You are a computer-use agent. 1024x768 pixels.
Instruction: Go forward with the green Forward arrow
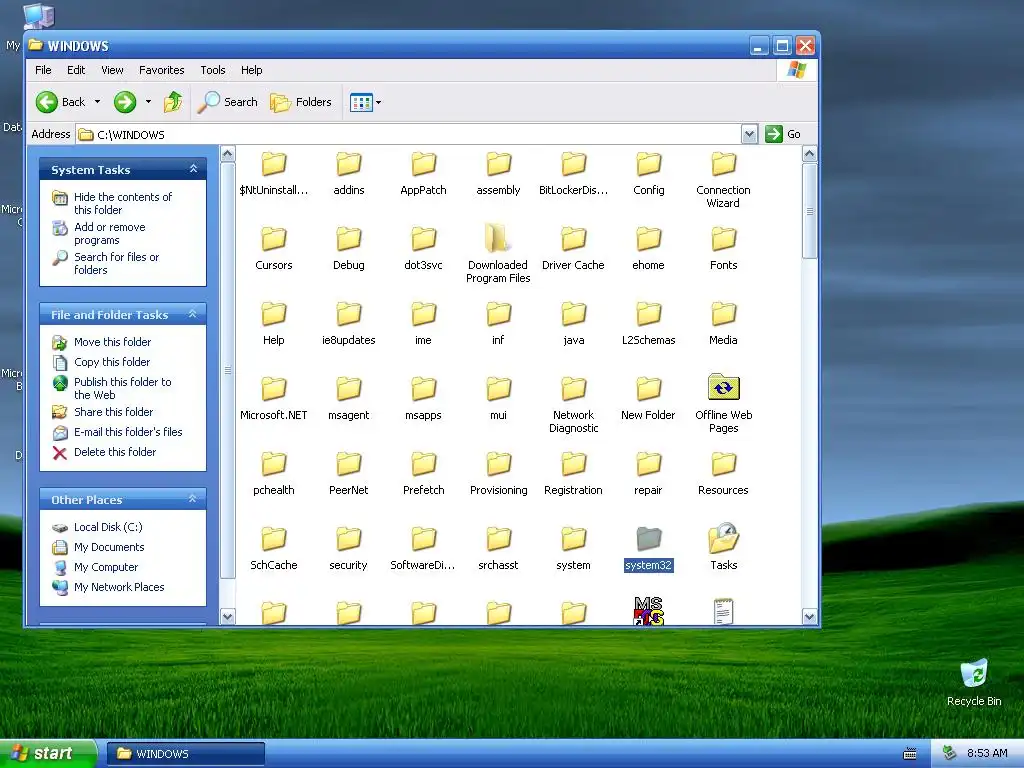pyautogui.click(x=125, y=102)
